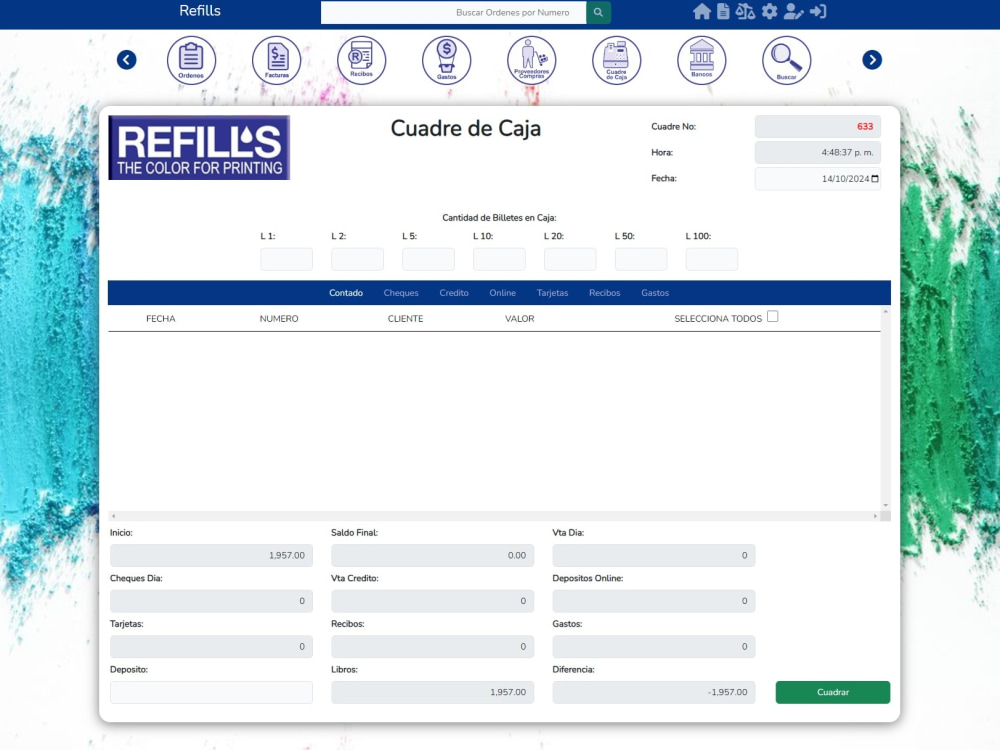Switch to the Online tab

(503, 293)
